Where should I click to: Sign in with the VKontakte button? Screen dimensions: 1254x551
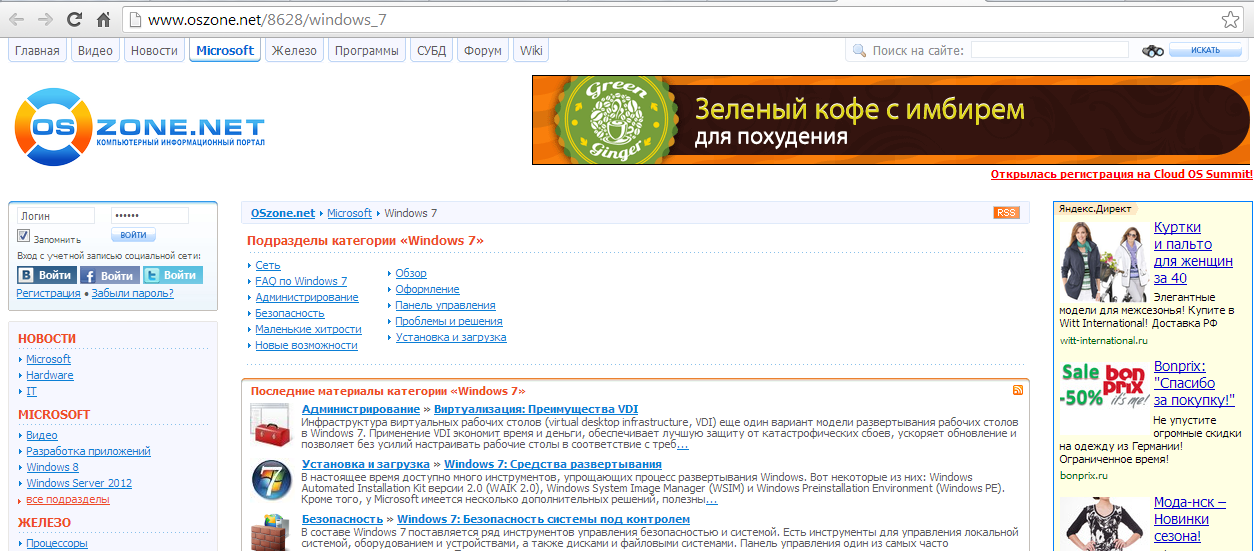(x=46, y=275)
